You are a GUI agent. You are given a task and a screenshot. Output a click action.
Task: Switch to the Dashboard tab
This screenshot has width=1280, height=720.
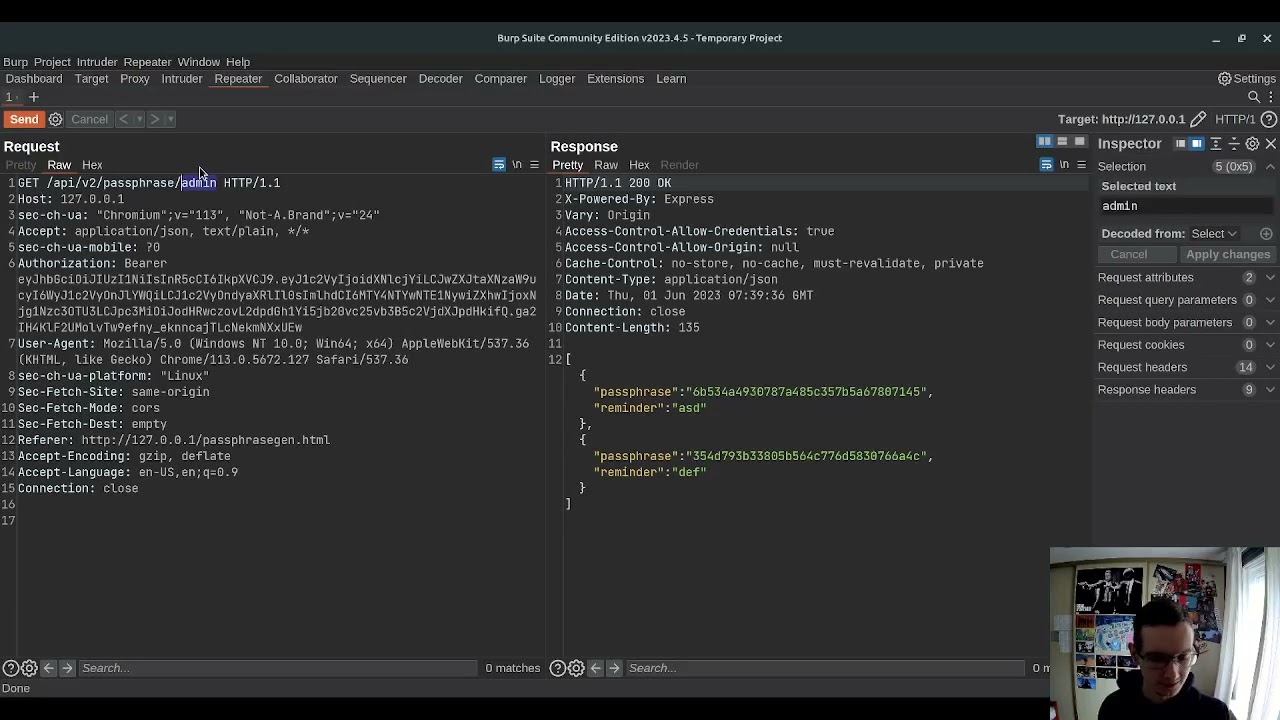click(34, 79)
